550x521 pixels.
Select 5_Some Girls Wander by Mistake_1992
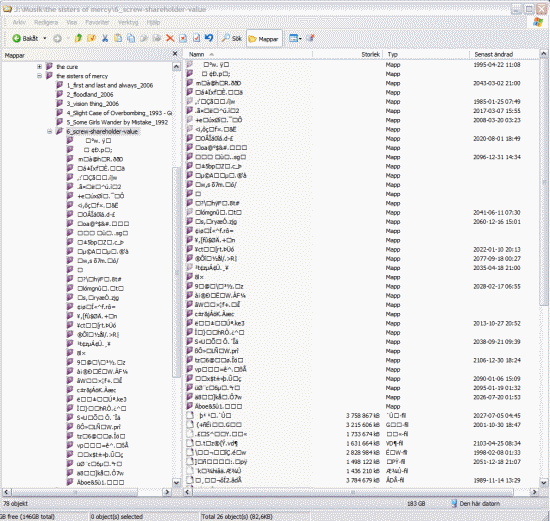click(x=117, y=122)
